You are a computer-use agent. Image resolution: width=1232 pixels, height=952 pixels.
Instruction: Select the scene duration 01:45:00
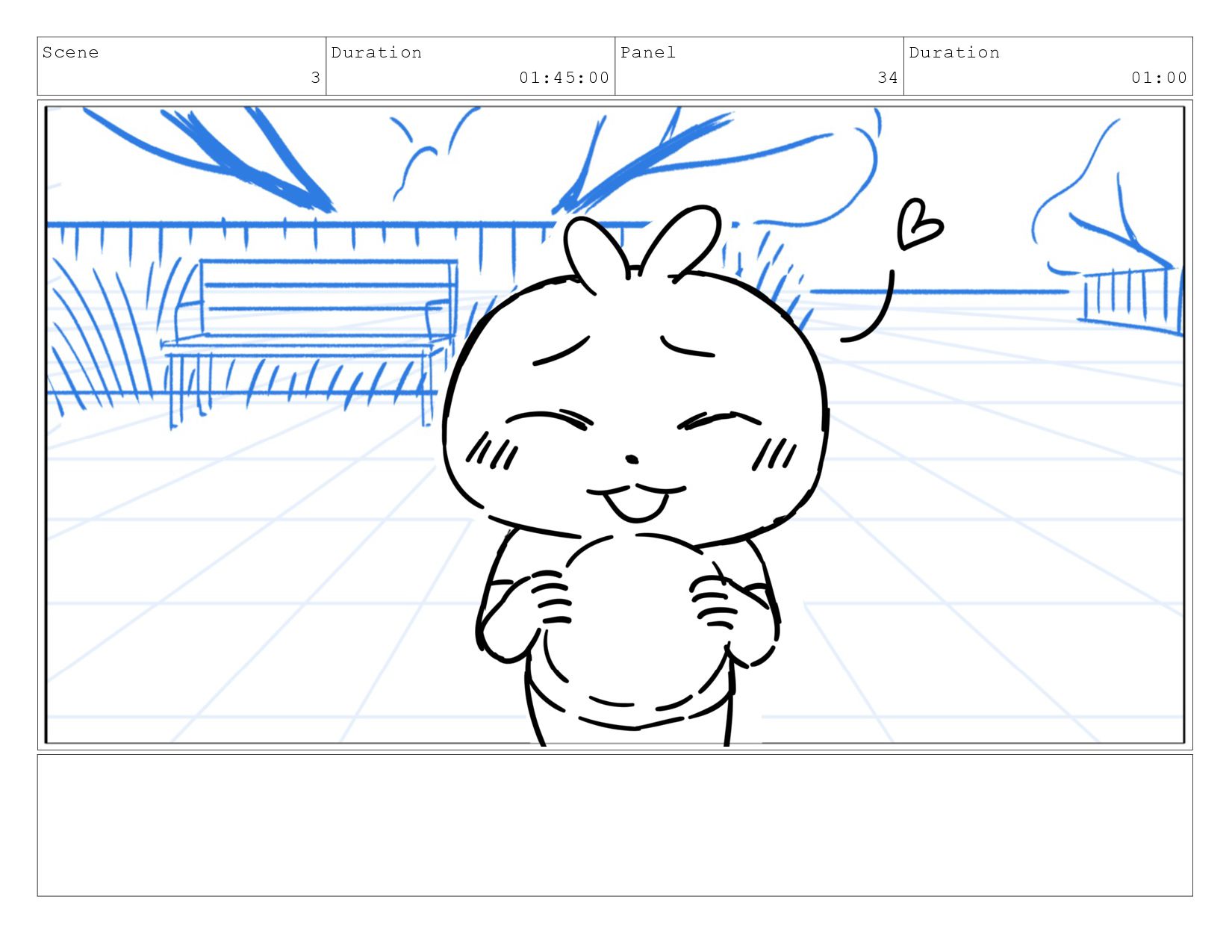click(x=564, y=78)
